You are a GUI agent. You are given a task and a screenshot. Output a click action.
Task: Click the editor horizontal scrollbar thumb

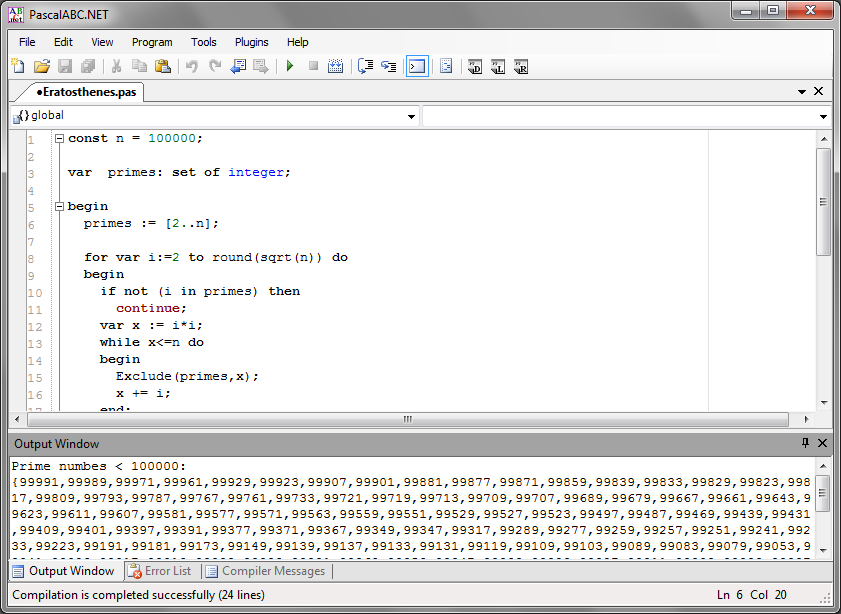[407, 419]
